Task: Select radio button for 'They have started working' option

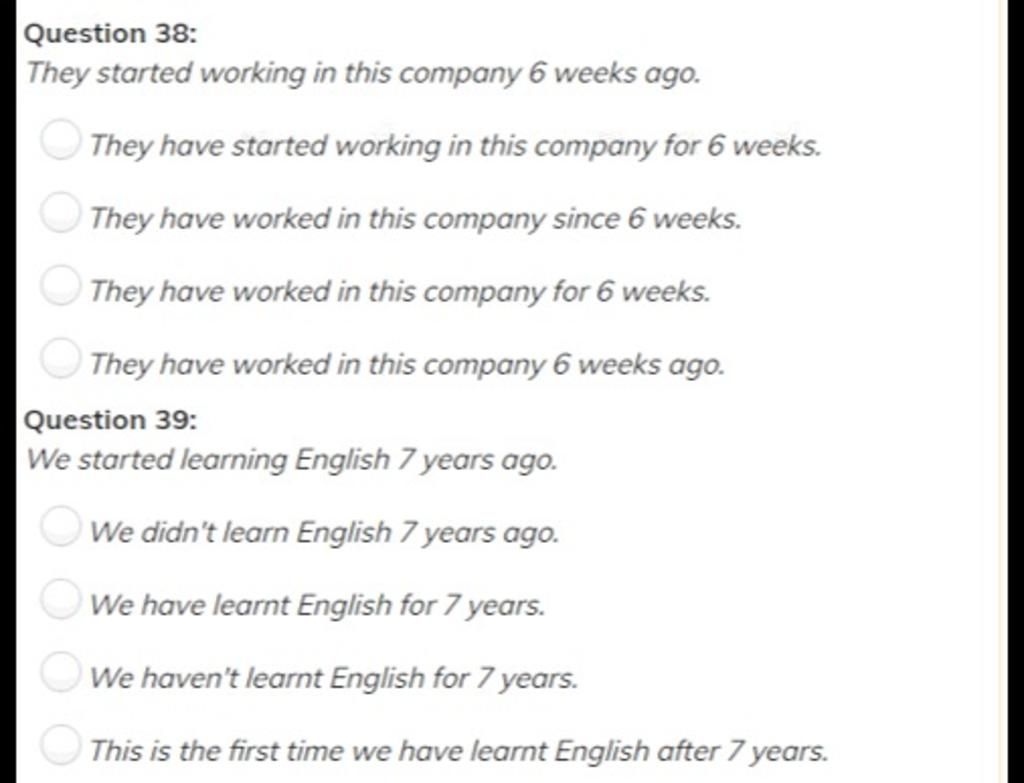Action: (x=60, y=138)
